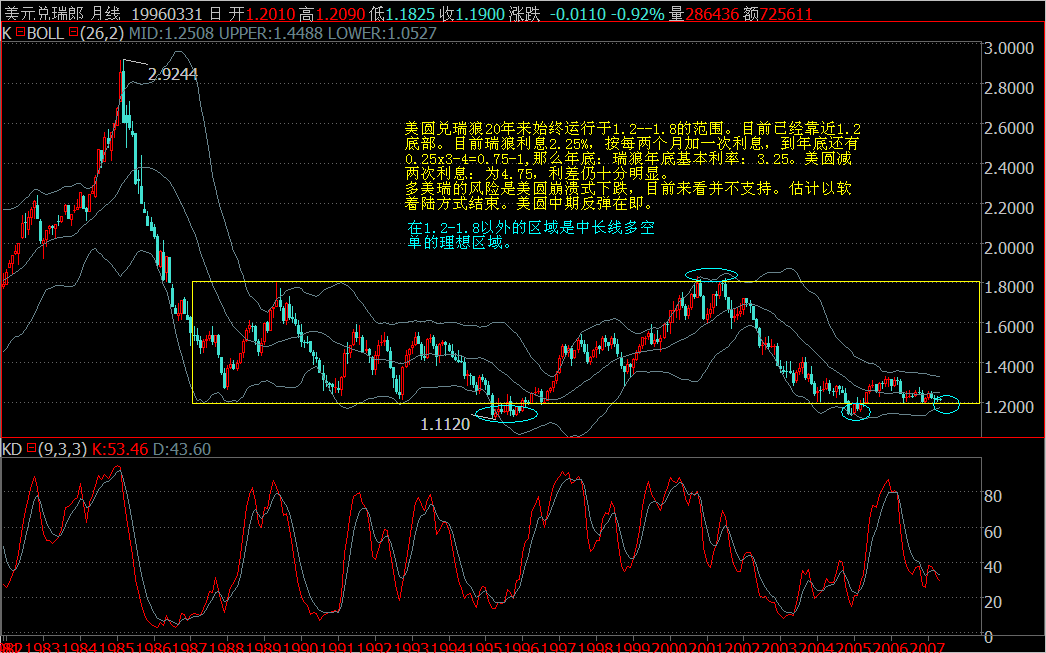The width and height of the screenshot is (1046, 653).
Task: Click the 日 icon following the BOLL label
Action: 73,31
